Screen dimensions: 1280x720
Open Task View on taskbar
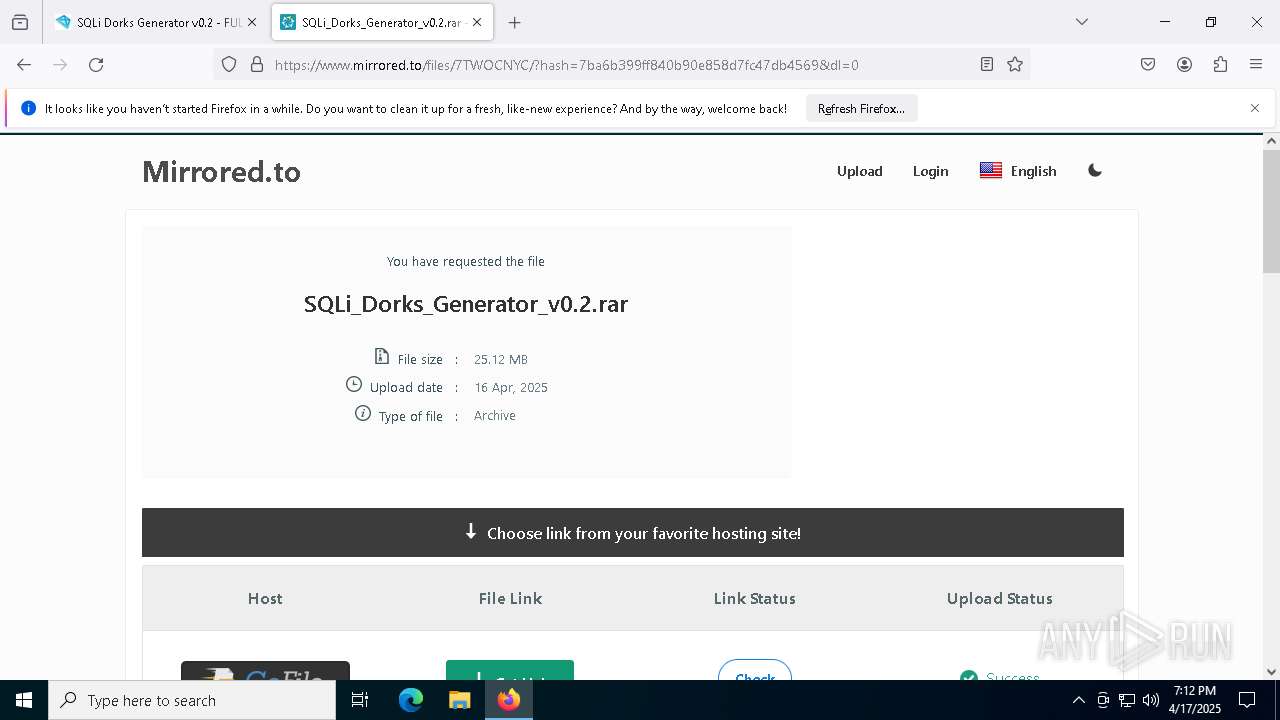coord(360,700)
